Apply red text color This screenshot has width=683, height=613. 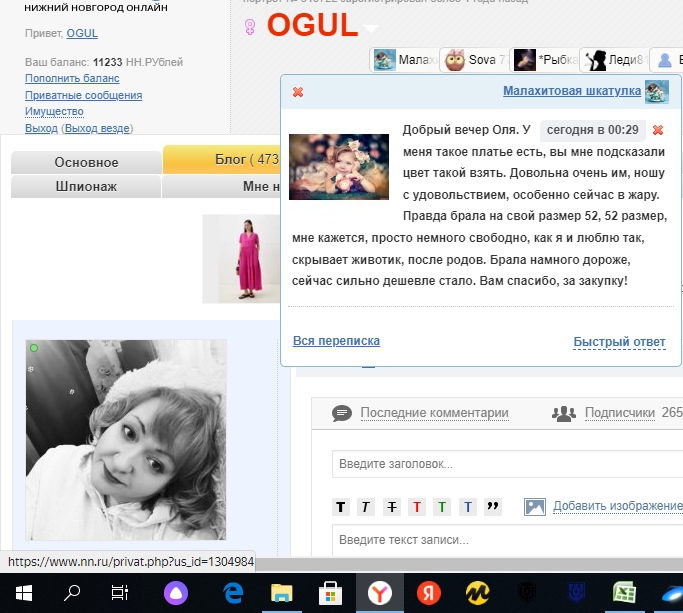417,507
